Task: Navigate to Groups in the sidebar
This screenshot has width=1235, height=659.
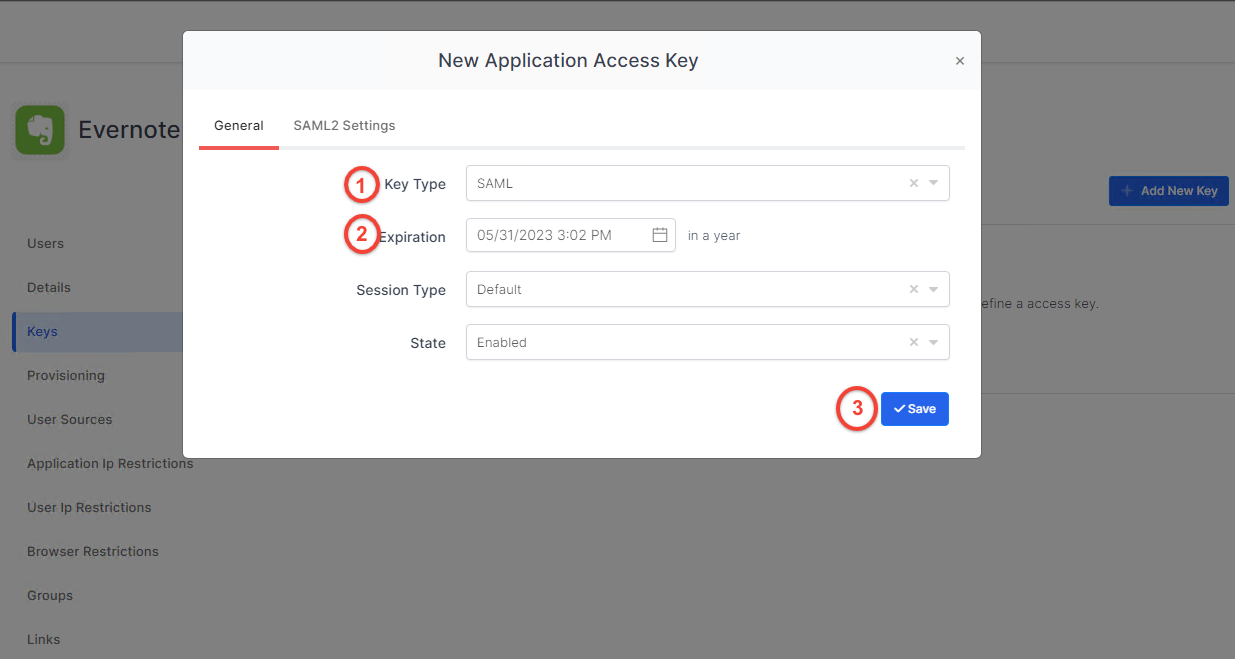Action: [50, 595]
